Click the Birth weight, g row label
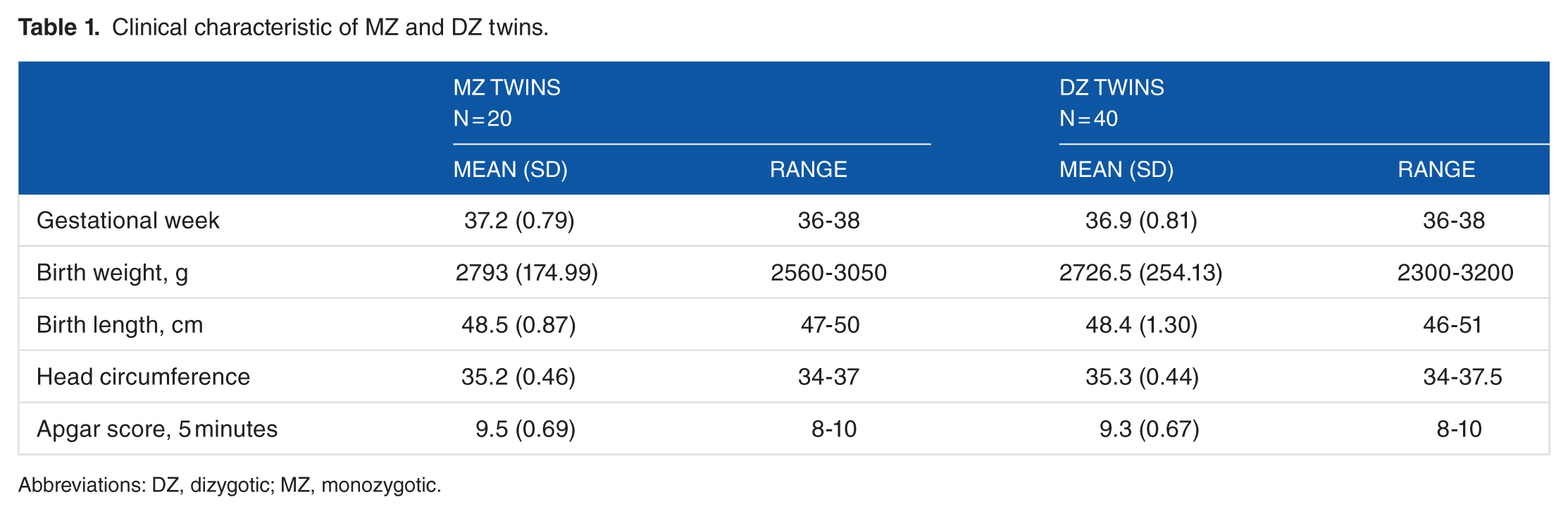This screenshot has width=1568, height=514. 113,273
